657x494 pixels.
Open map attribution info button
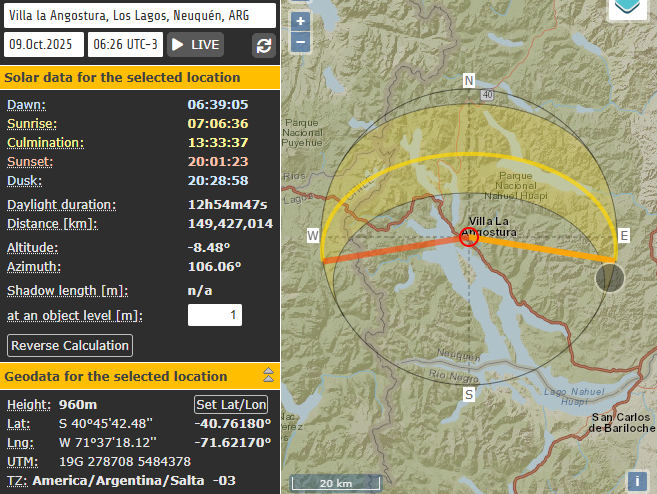pos(636,481)
